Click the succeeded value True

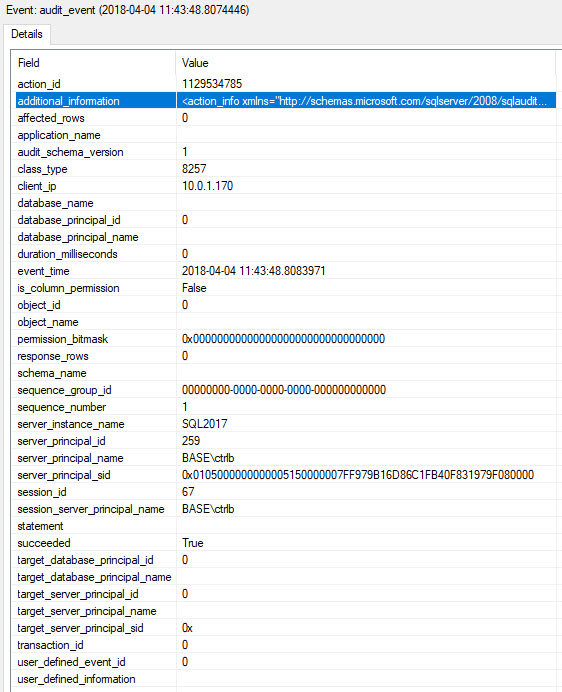click(x=192, y=543)
